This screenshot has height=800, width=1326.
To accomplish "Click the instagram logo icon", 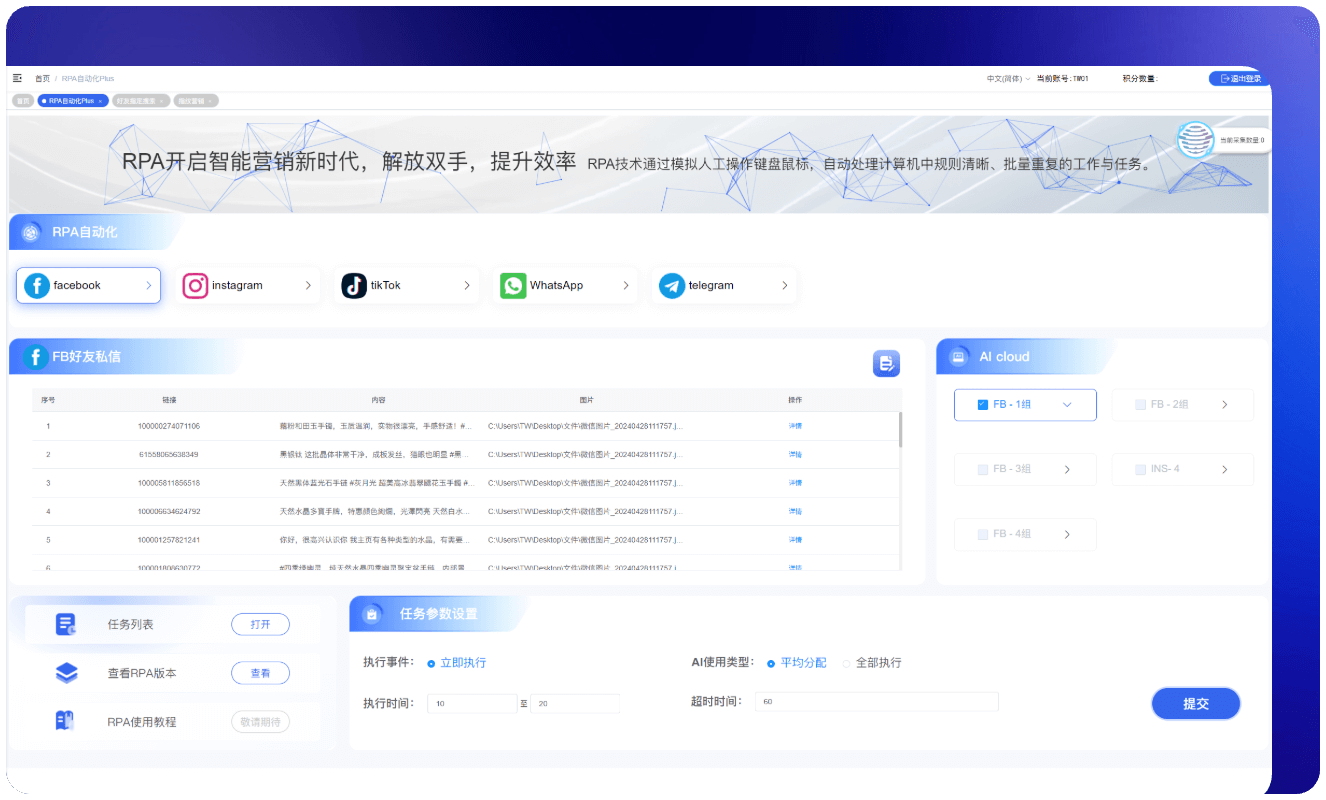I will click(196, 286).
